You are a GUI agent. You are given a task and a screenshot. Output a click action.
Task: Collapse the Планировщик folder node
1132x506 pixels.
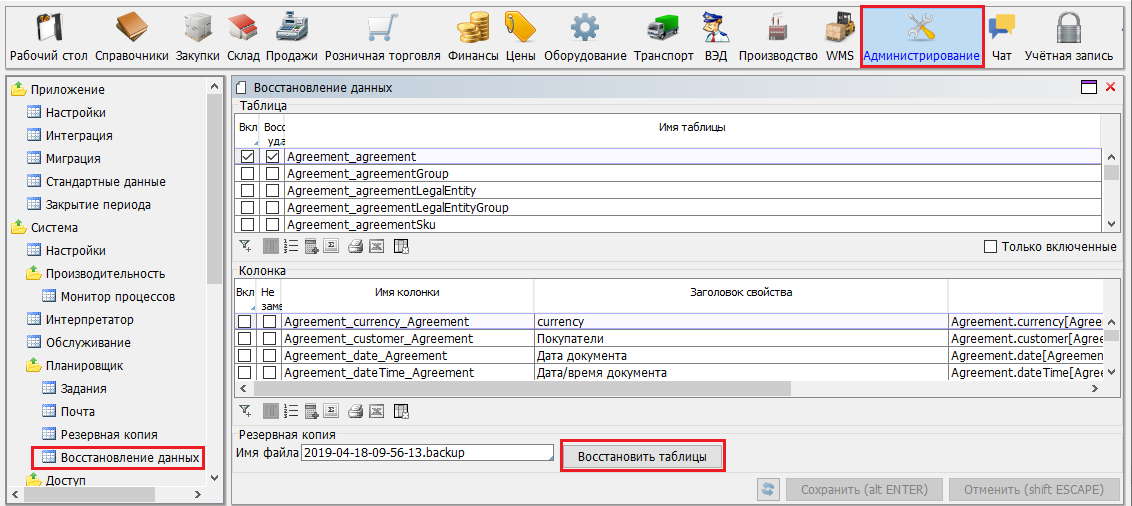click(34, 366)
